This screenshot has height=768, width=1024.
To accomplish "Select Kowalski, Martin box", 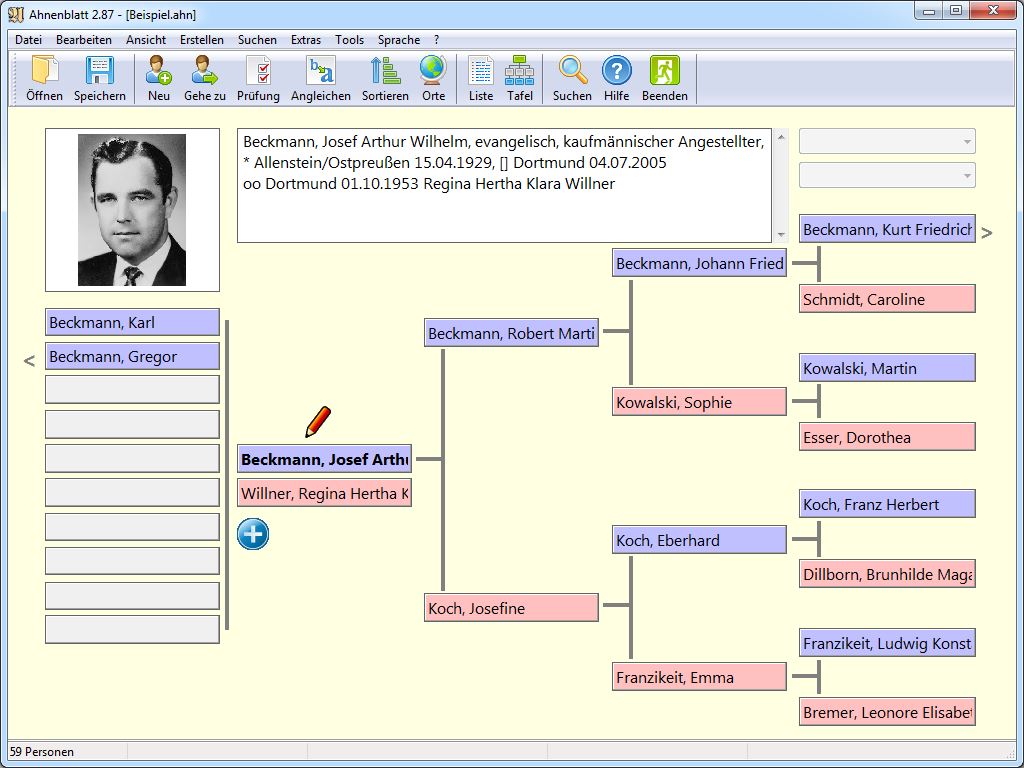I will [887, 368].
